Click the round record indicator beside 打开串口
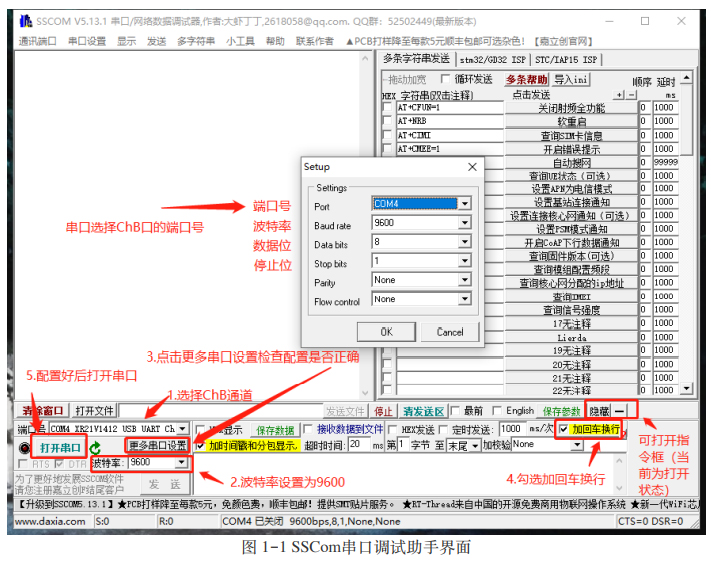This screenshot has width=711, height=562. 24,448
